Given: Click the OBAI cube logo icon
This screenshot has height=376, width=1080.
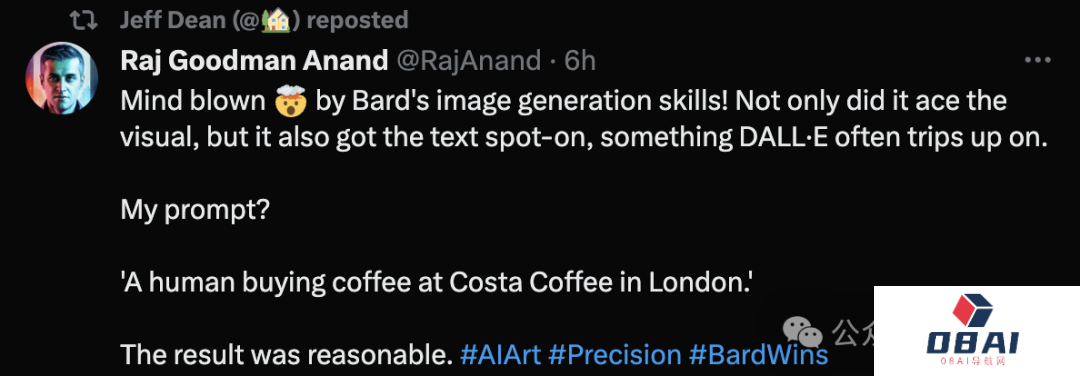Looking at the screenshot, I should tap(973, 311).
